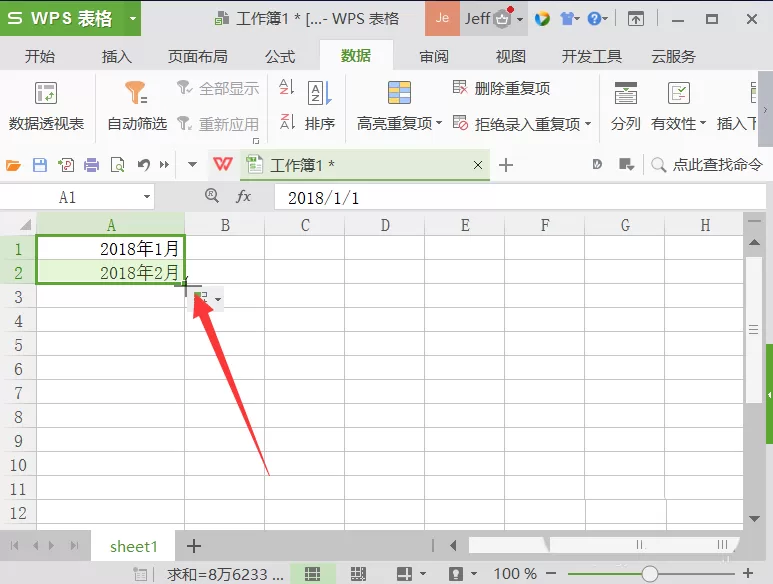This screenshot has height=584, width=773.
Task: Click the zoom formula magnifier icon
Action: click(212, 196)
